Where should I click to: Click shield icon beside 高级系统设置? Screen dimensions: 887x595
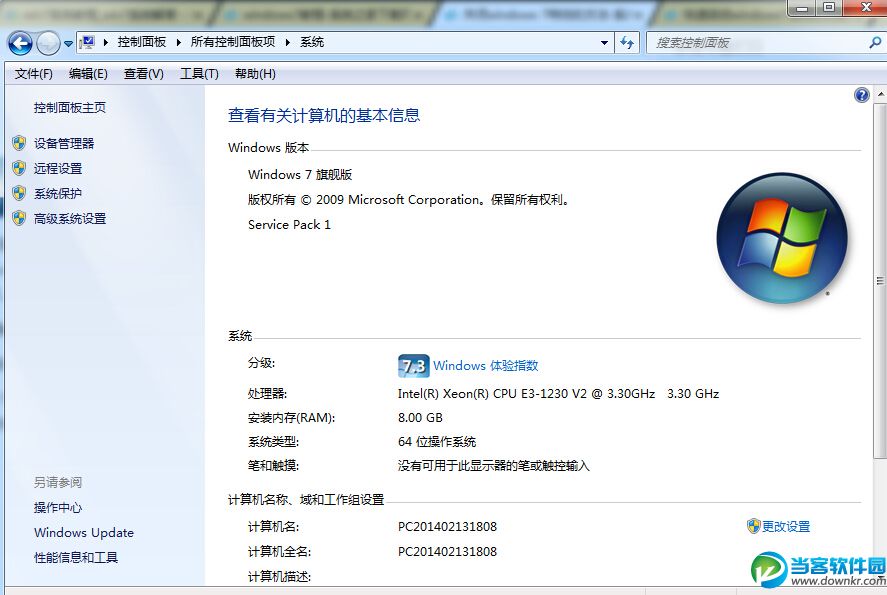coord(19,218)
